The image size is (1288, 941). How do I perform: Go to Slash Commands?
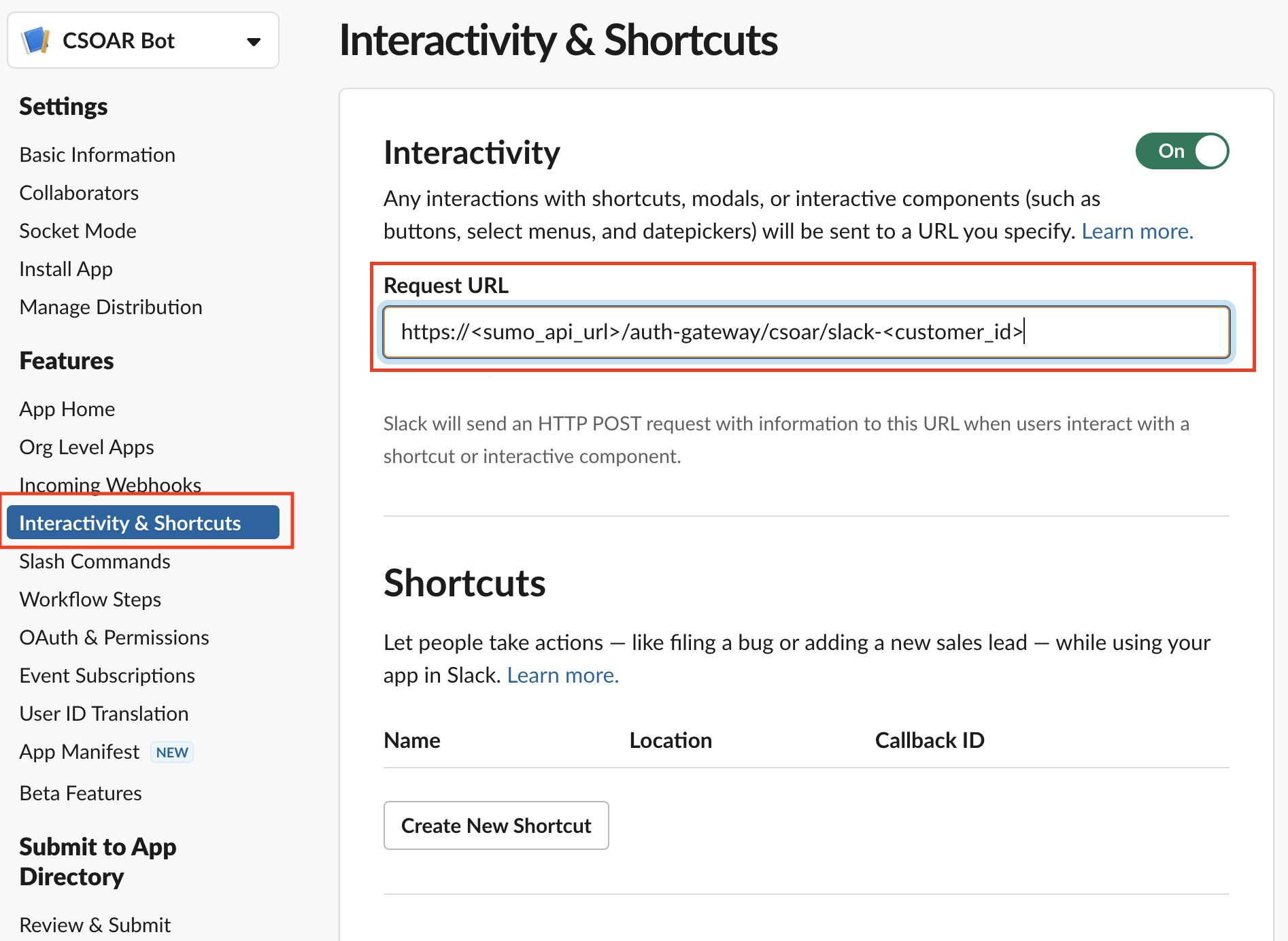[95, 562]
